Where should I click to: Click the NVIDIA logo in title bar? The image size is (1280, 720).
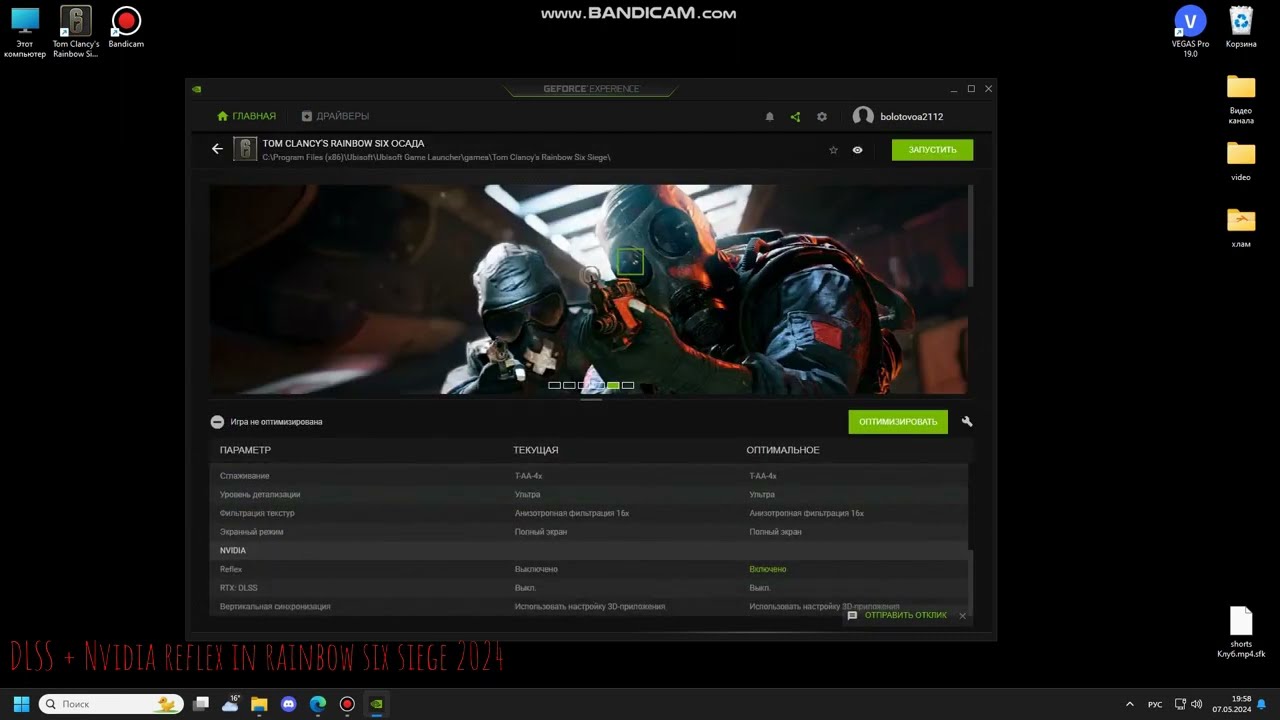197,89
